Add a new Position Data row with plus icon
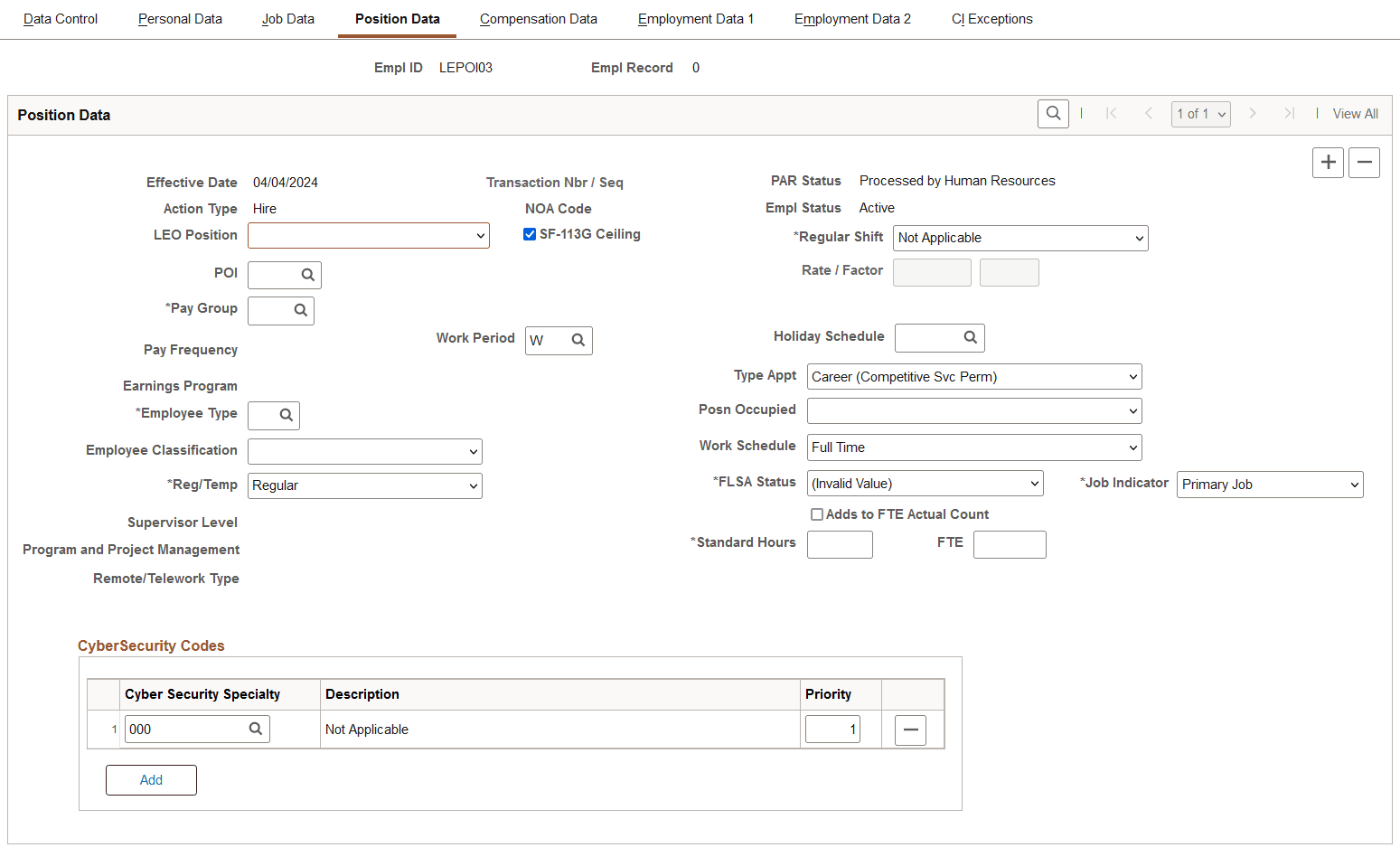The image size is (1400, 857). coord(1328,162)
